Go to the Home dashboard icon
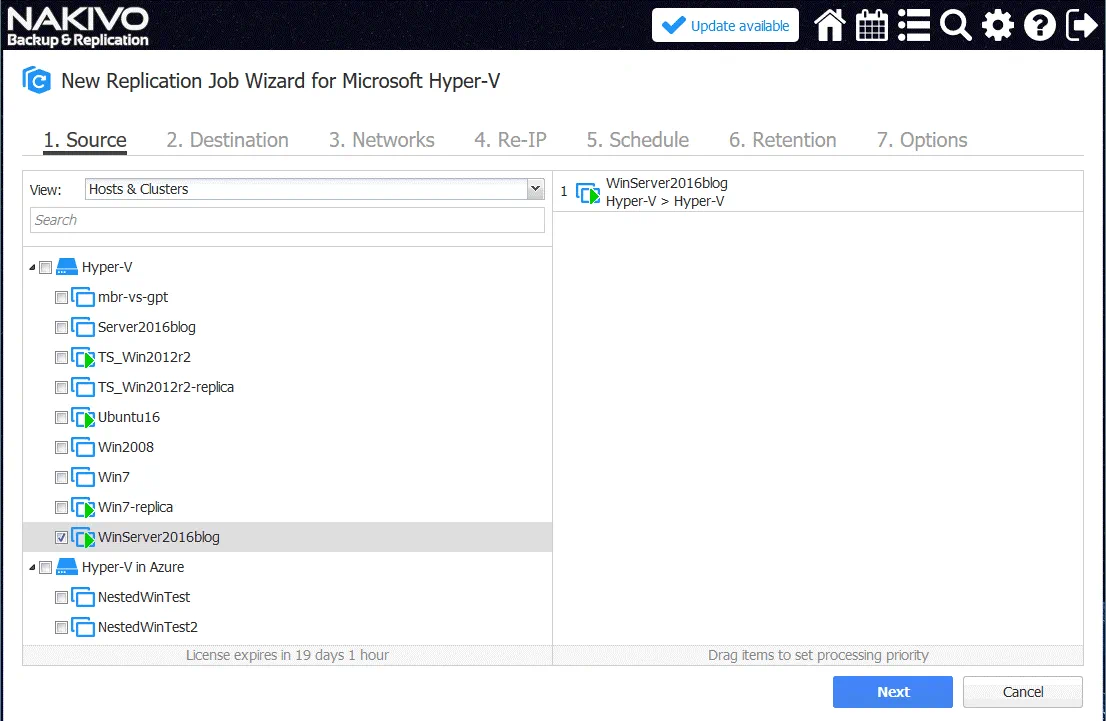Image resolution: width=1106 pixels, height=721 pixels. coord(830,26)
